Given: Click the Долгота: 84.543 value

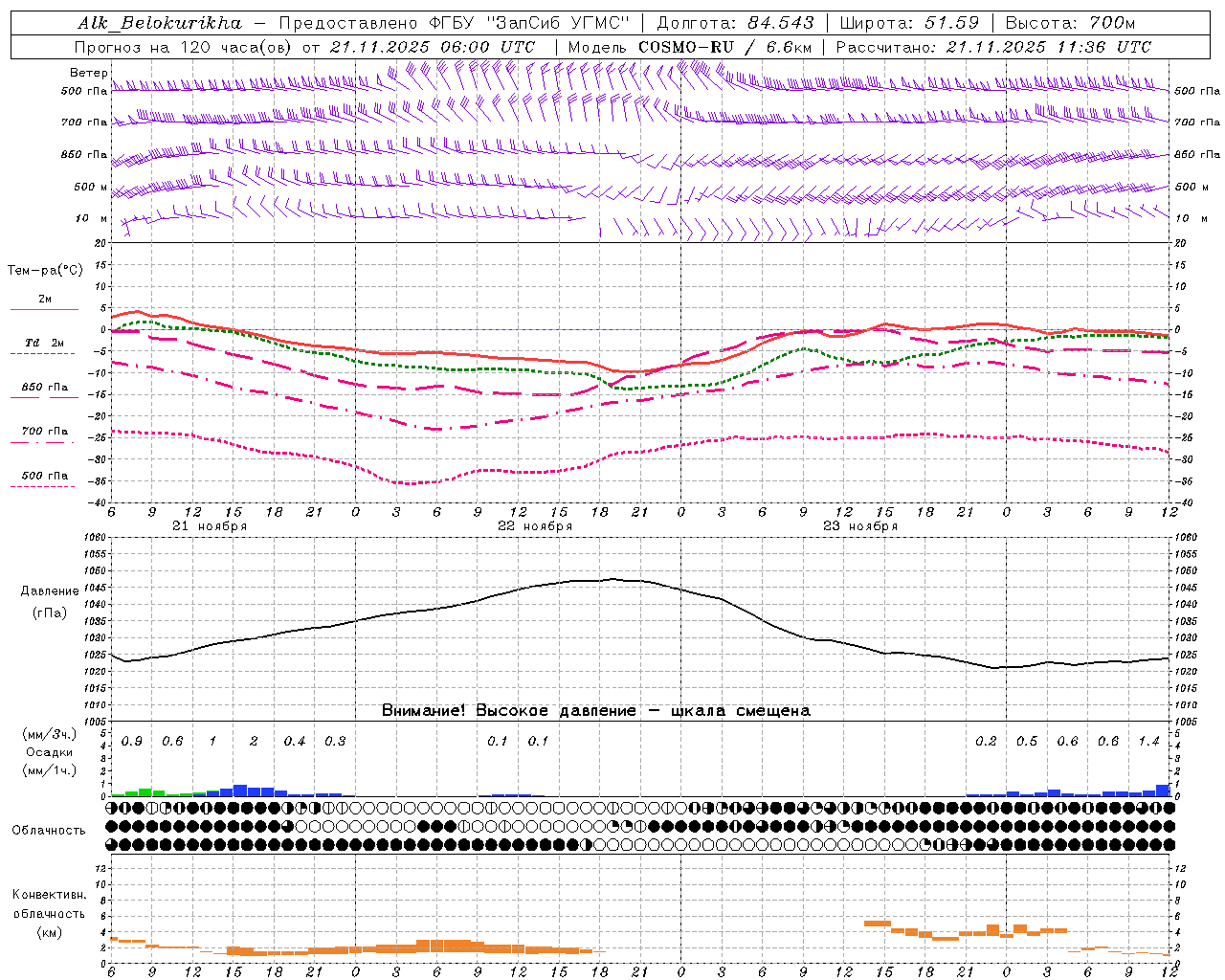Looking at the screenshot, I should (x=735, y=23).
